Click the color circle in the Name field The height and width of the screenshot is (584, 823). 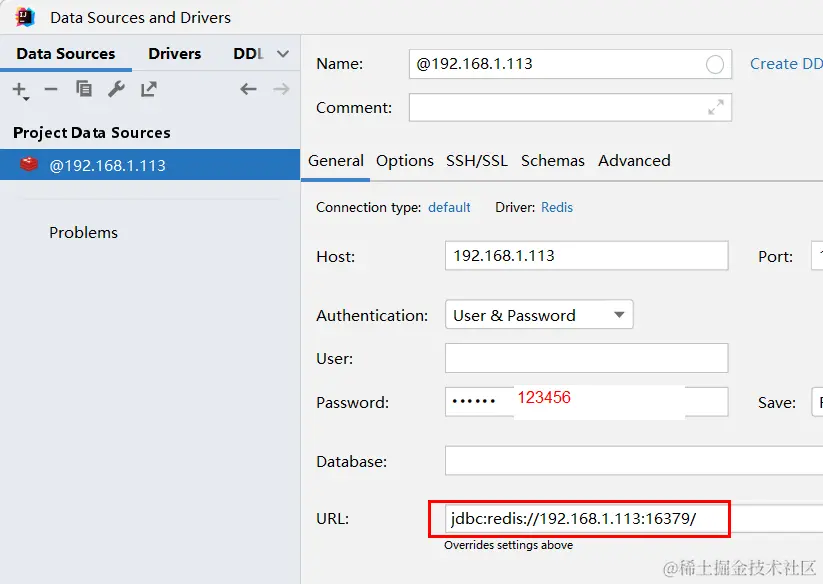click(x=714, y=65)
